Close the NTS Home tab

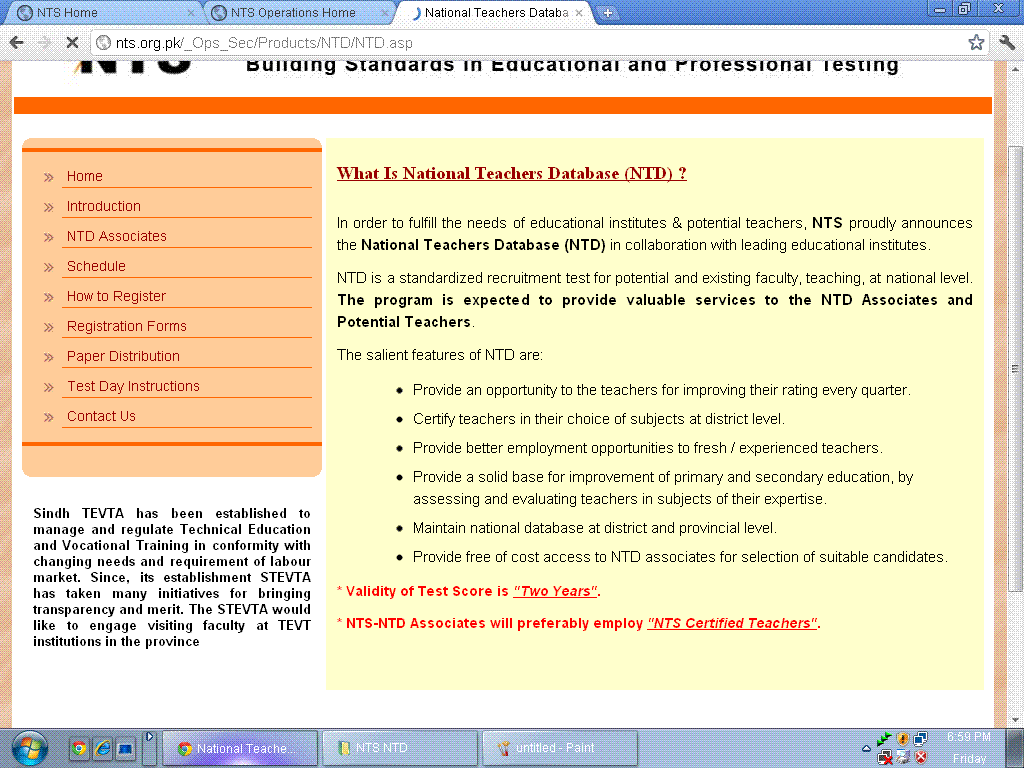(191, 12)
